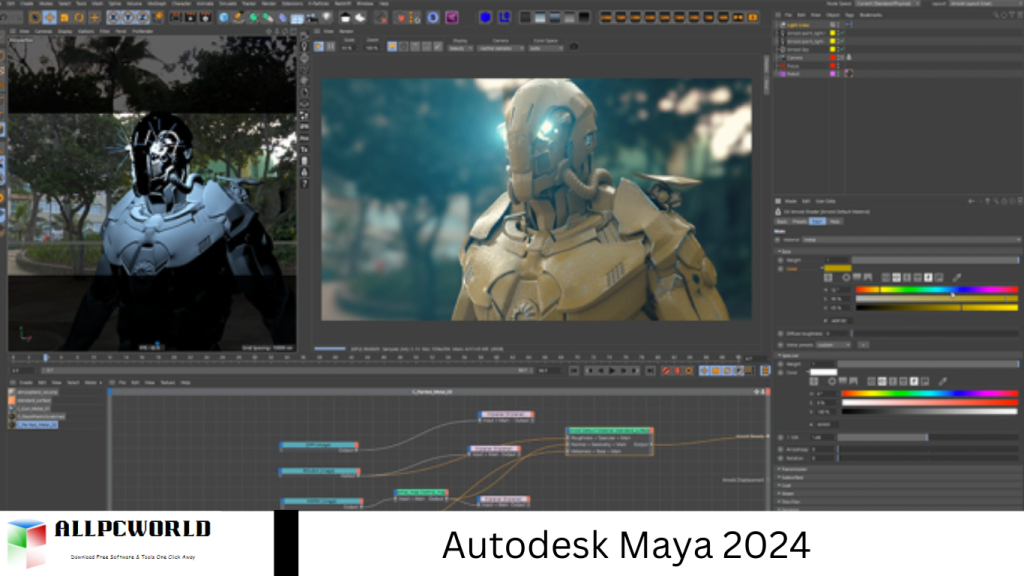
Task: Go to end of animation
Action: (x=650, y=371)
